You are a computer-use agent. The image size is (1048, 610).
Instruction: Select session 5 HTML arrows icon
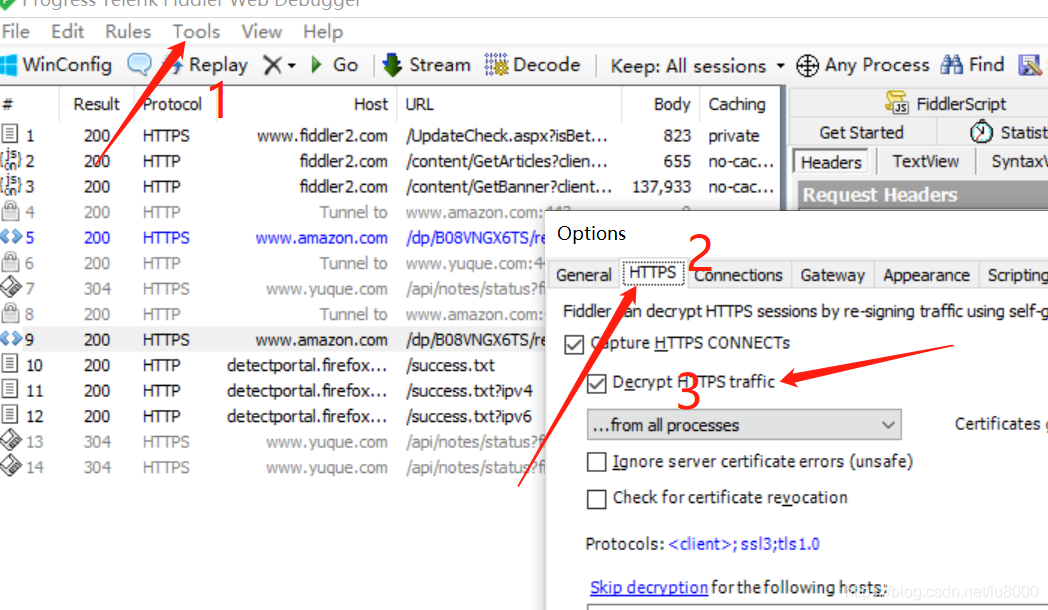click(11, 237)
